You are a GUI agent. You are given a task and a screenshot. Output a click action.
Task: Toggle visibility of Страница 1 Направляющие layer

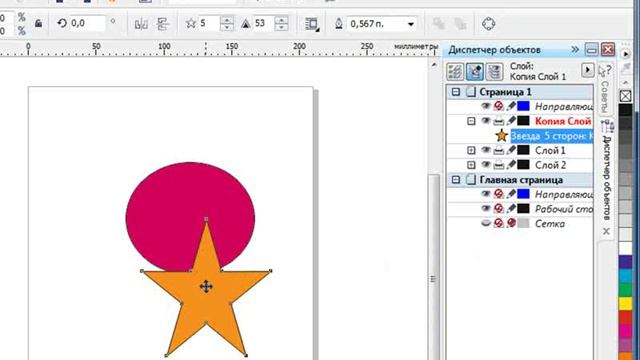point(485,106)
